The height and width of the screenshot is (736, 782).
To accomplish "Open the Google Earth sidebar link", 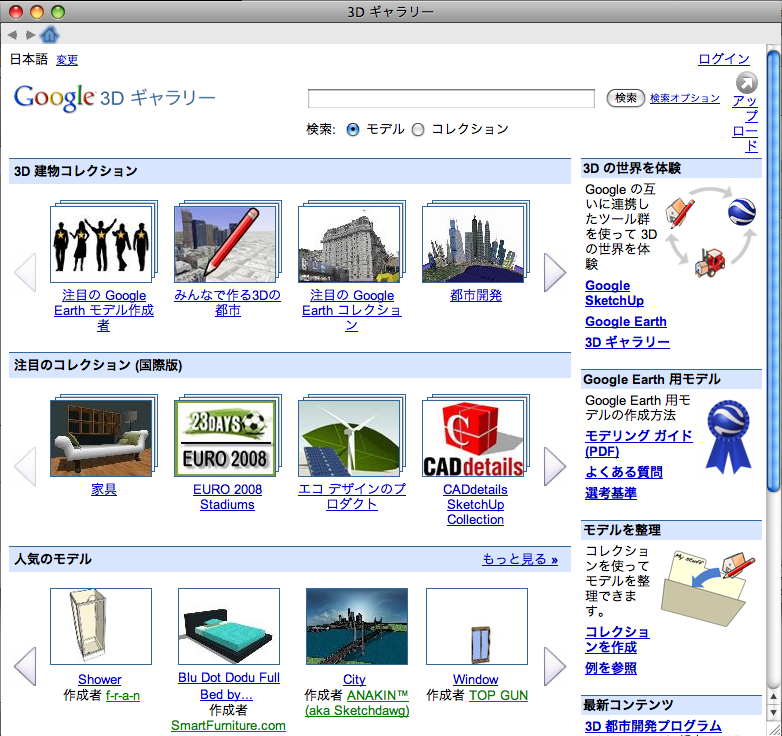I will pos(626,322).
